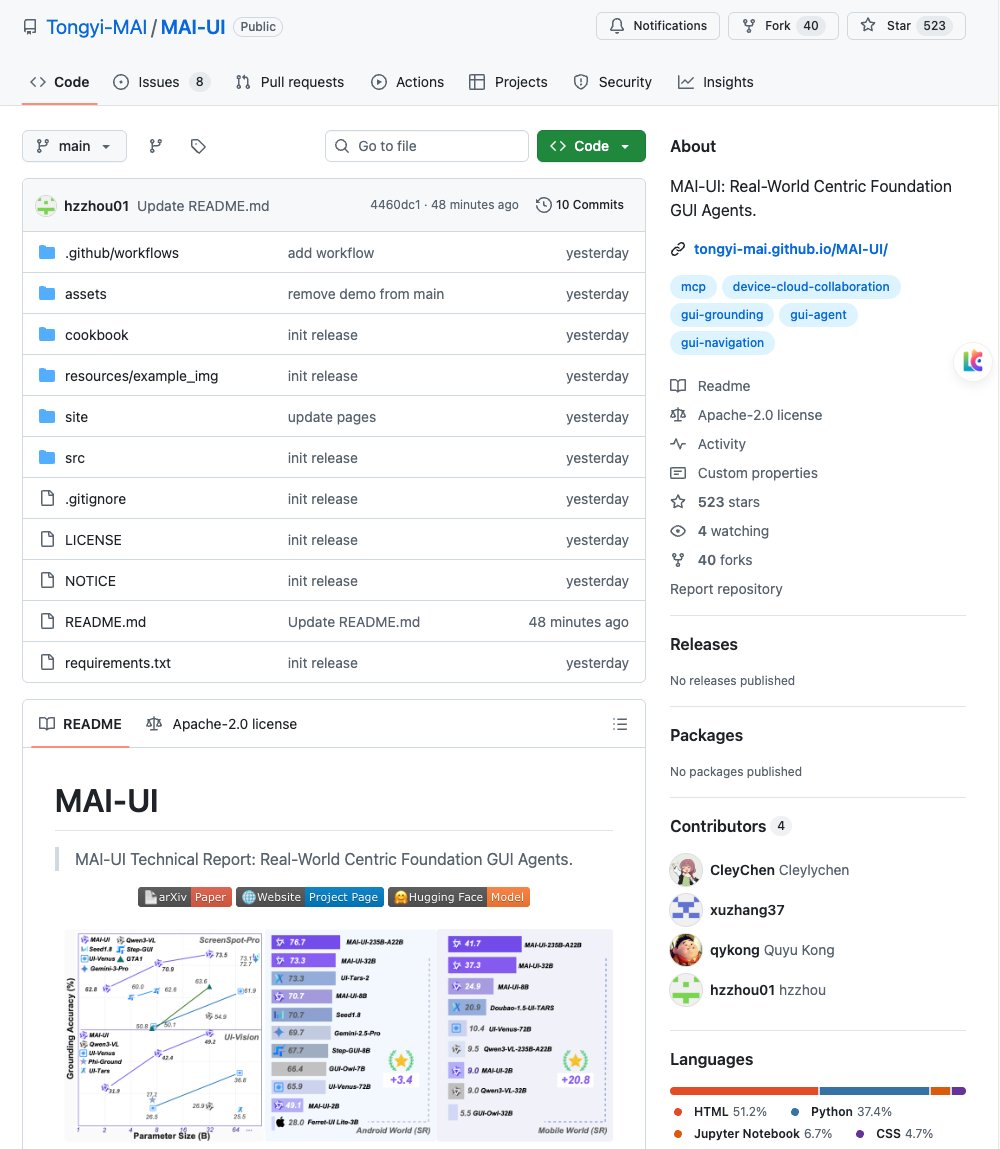The width and height of the screenshot is (1000, 1149).
Task: Click the device-cloud-collaboration topic tag
Action: 811,287
